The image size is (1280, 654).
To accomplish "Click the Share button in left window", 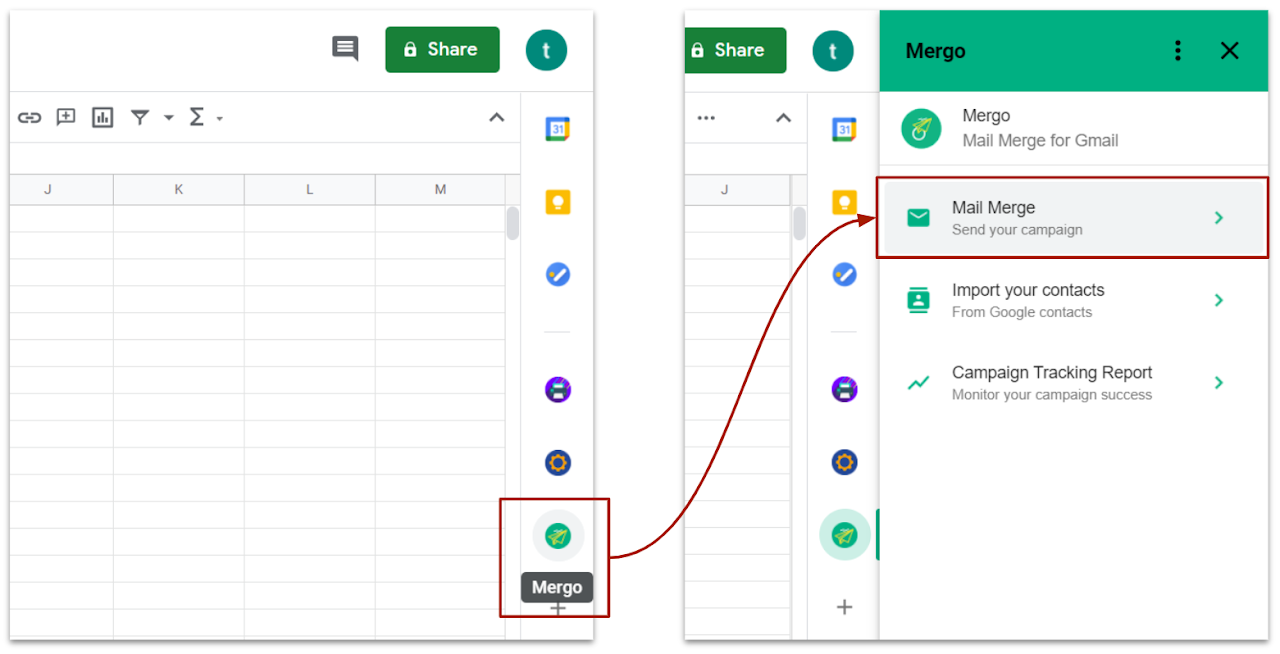I will (x=442, y=49).
